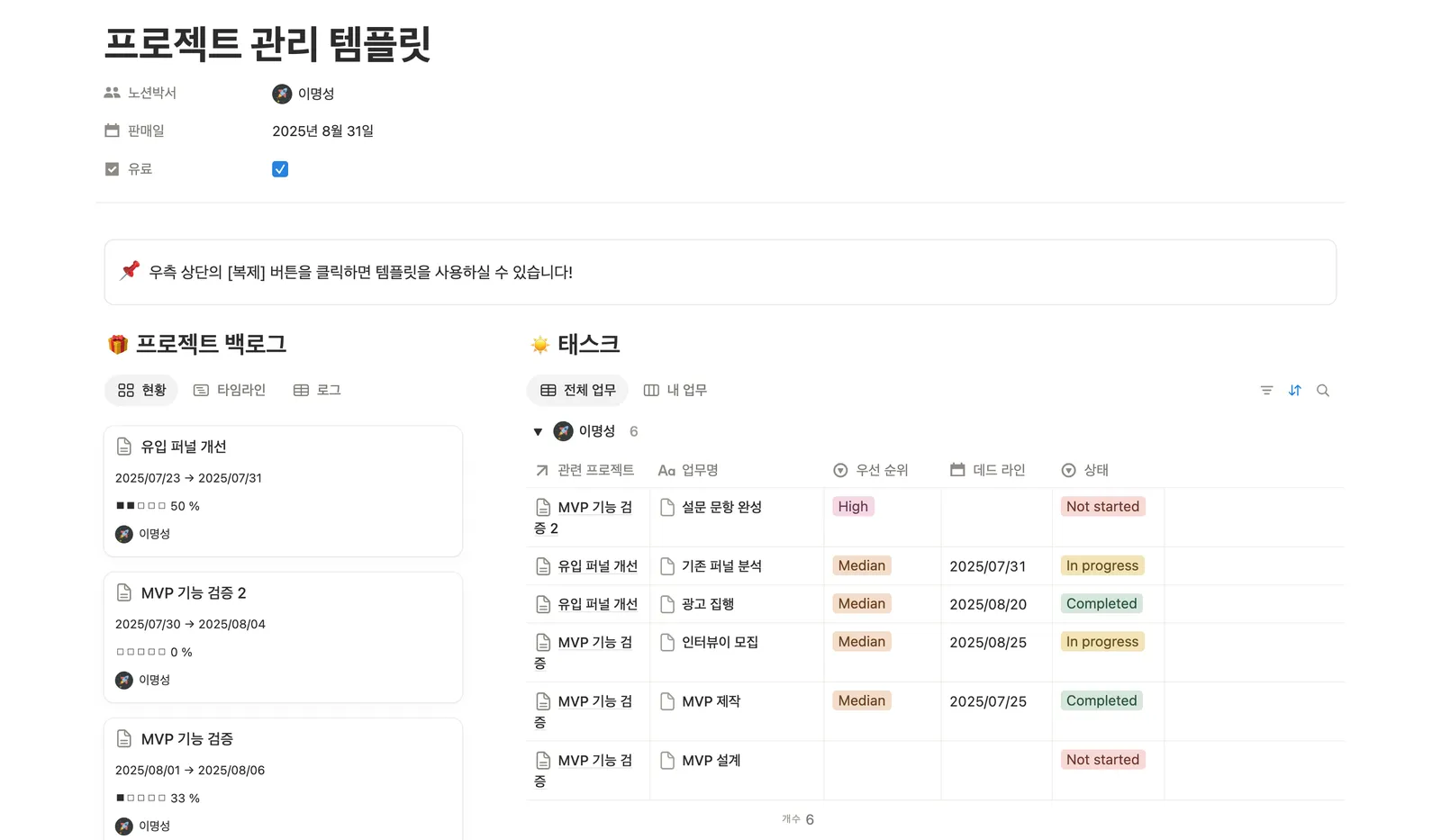Open the High priority tag dropdown
The width and height of the screenshot is (1441, 840).
pyautogui.click(x=853, y=506)
